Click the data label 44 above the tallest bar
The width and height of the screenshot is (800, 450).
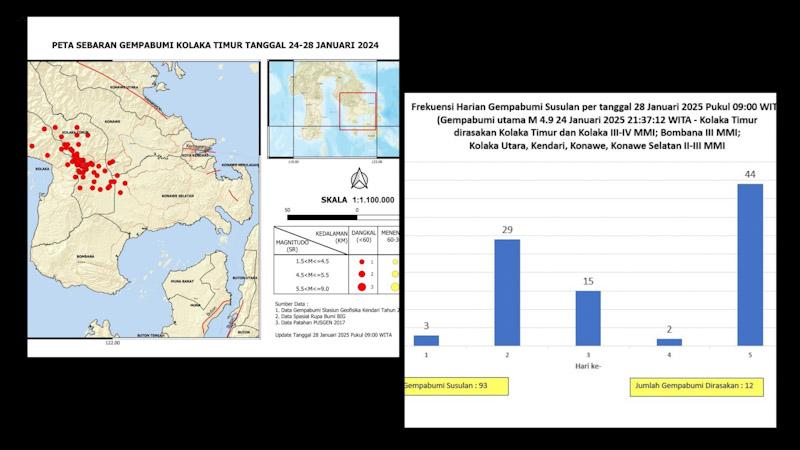coord(750,174)
